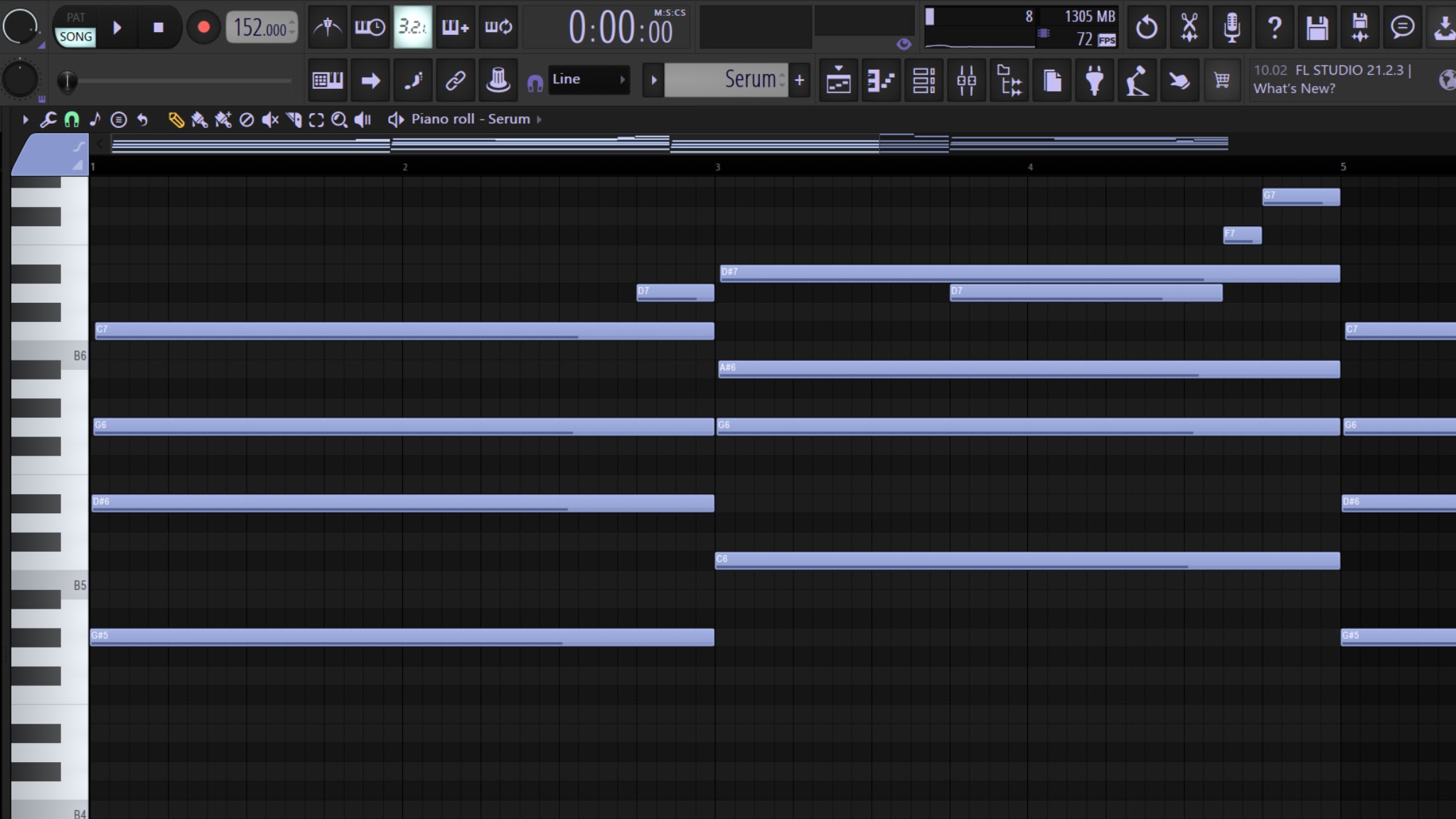Image resolution: width=1456 pixels, height=819 pixels.
Task: Select the draw pencil tool
Action: (176, 119)
